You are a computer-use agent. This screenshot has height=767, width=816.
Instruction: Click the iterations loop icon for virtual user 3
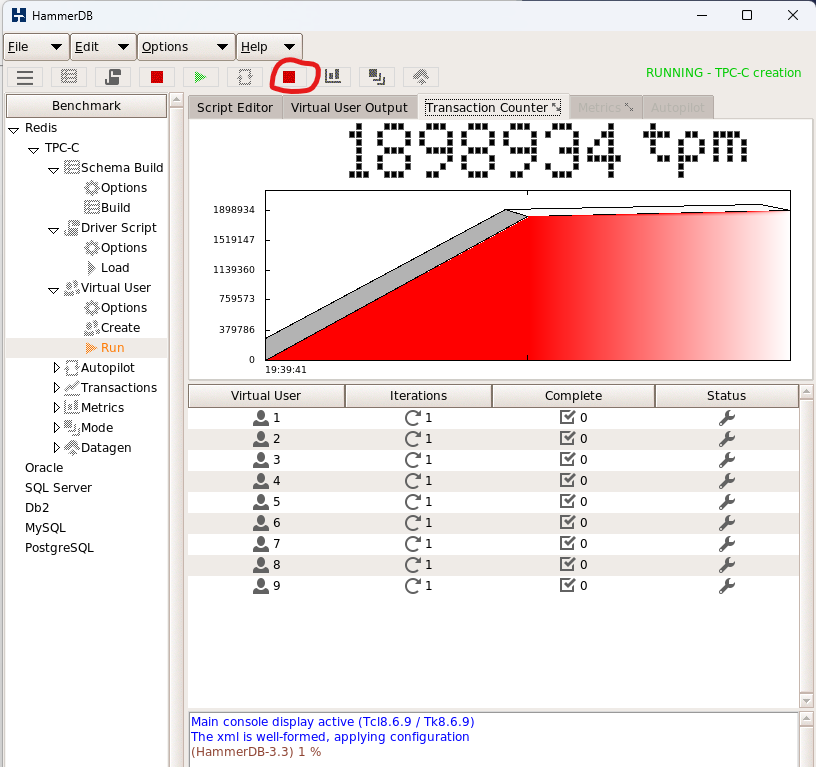[413, 460]
